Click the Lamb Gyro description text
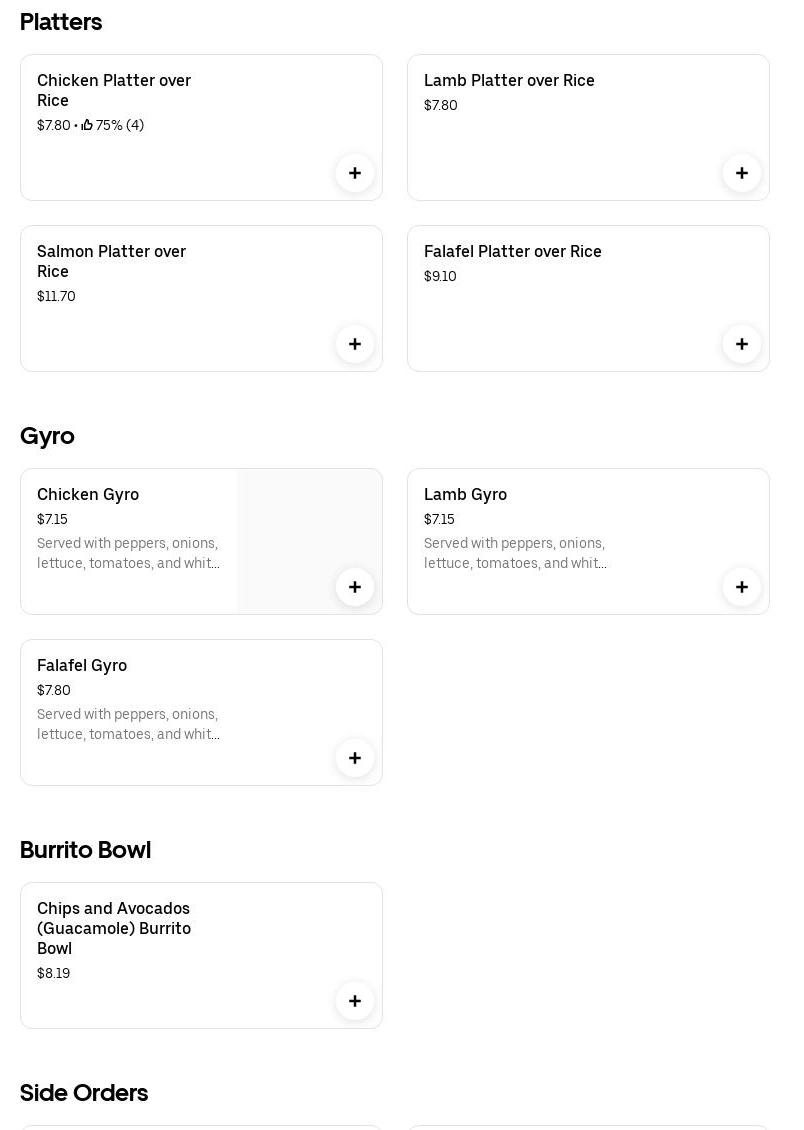Viewport: 804px width, 1130px height. pos(515,553)
